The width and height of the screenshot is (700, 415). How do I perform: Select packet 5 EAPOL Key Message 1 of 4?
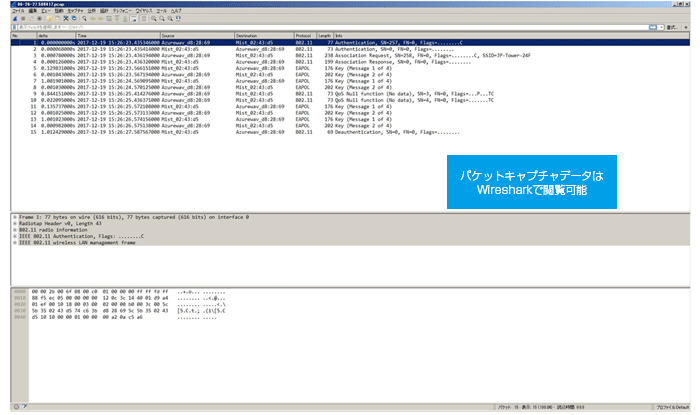(350, 68)
